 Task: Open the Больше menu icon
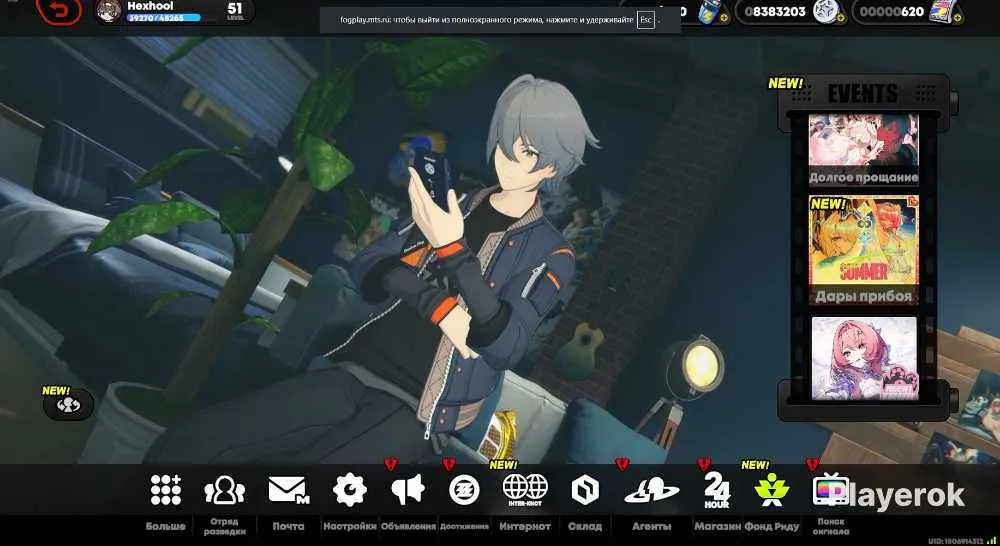click(166, 490)
